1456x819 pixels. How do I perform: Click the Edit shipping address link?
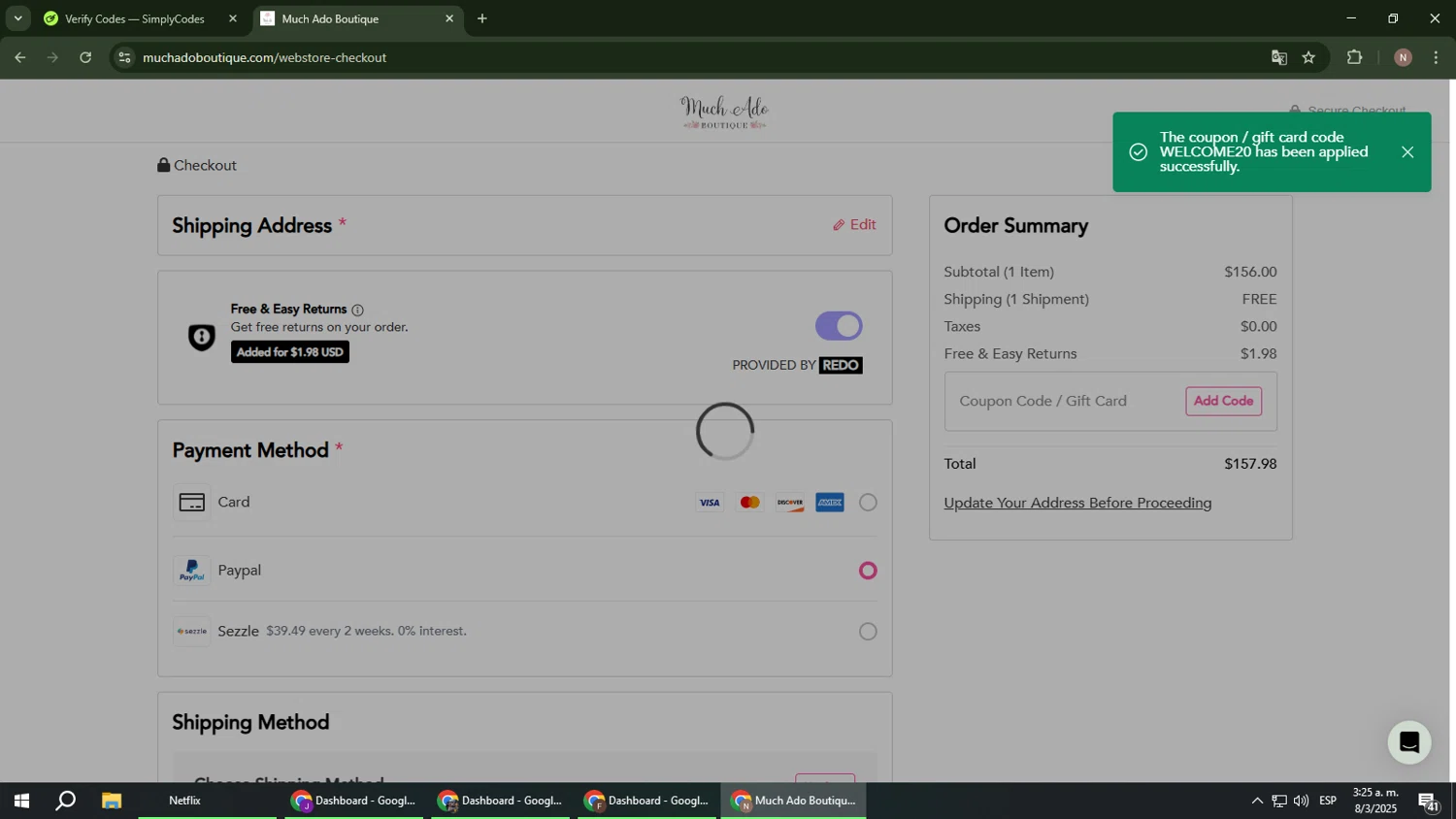pyautogui.click(x=854, y=225)
